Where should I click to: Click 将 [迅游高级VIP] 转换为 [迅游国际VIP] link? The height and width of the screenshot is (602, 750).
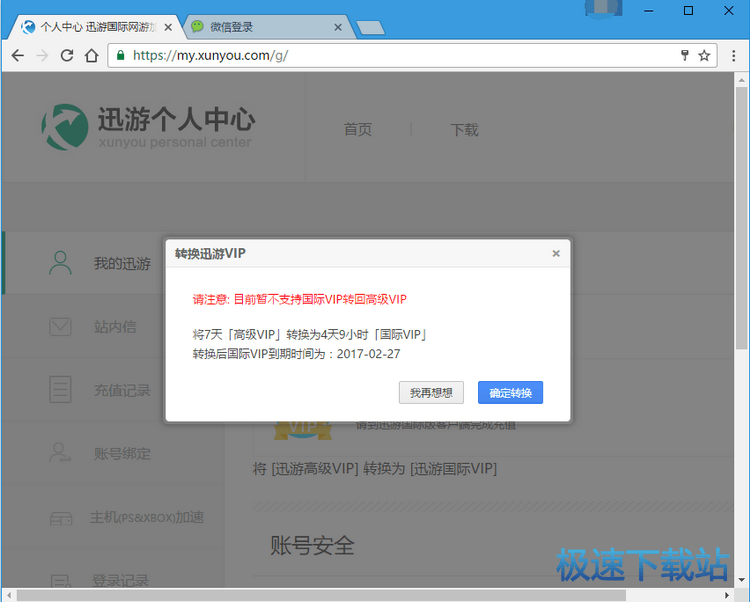point(375,469)
